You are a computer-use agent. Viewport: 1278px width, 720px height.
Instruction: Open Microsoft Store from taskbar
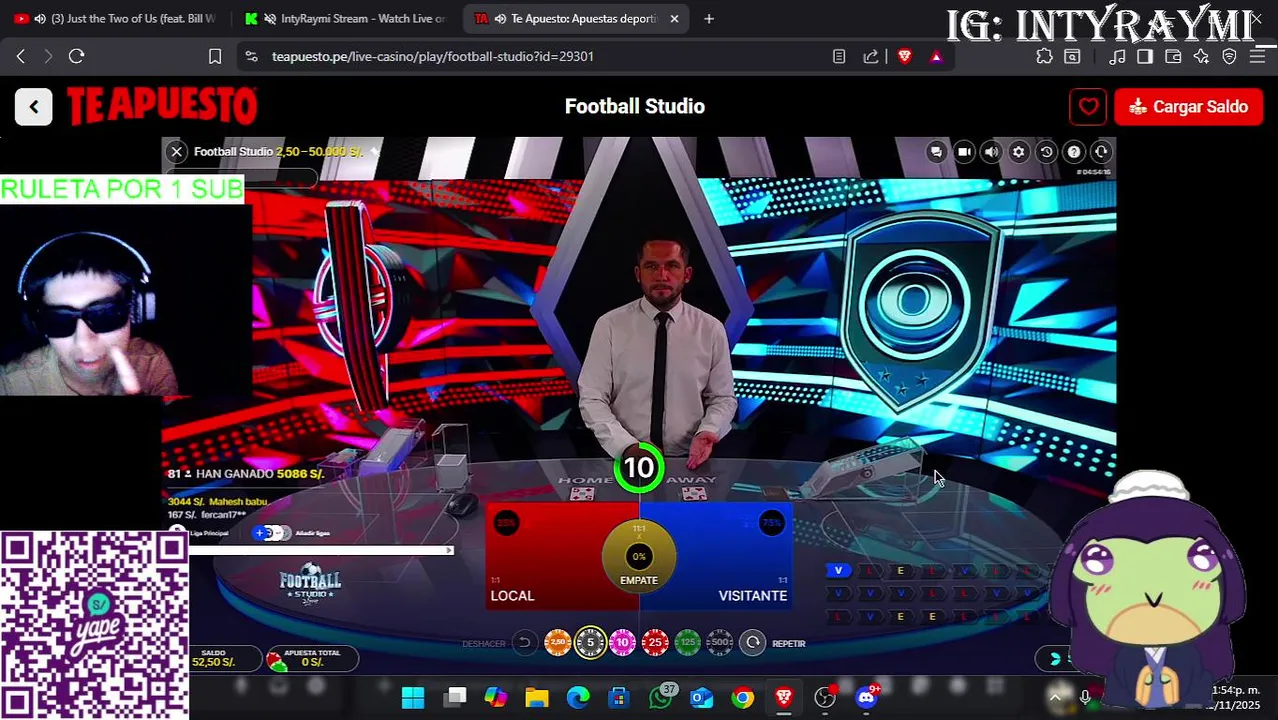pyautogui.click(x=619, y=697)
